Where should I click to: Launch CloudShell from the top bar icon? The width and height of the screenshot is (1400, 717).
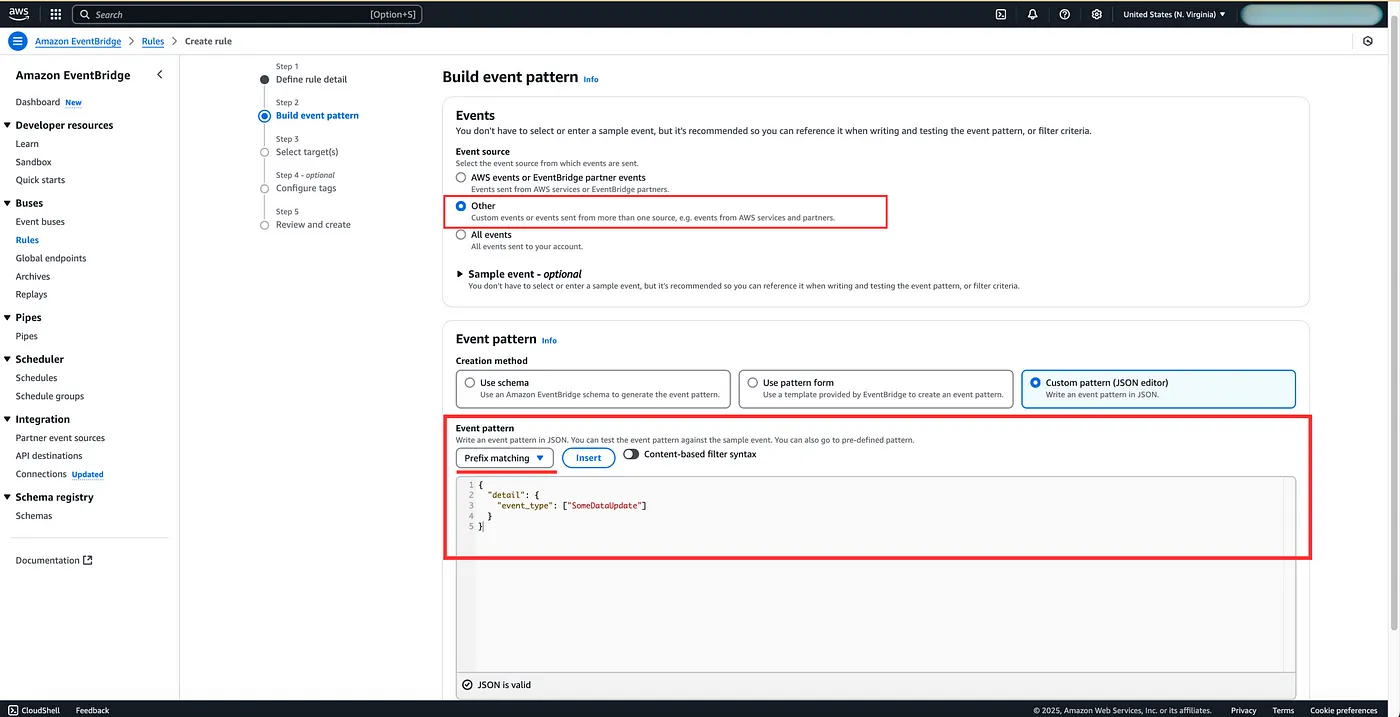coord(1001,14)
